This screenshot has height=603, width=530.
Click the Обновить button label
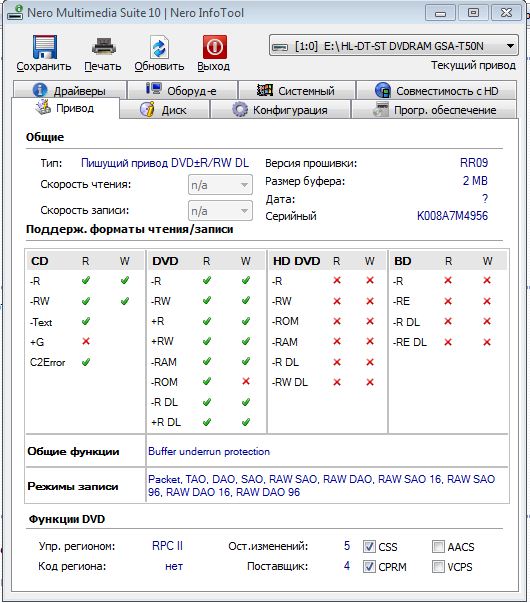point(159,67)
